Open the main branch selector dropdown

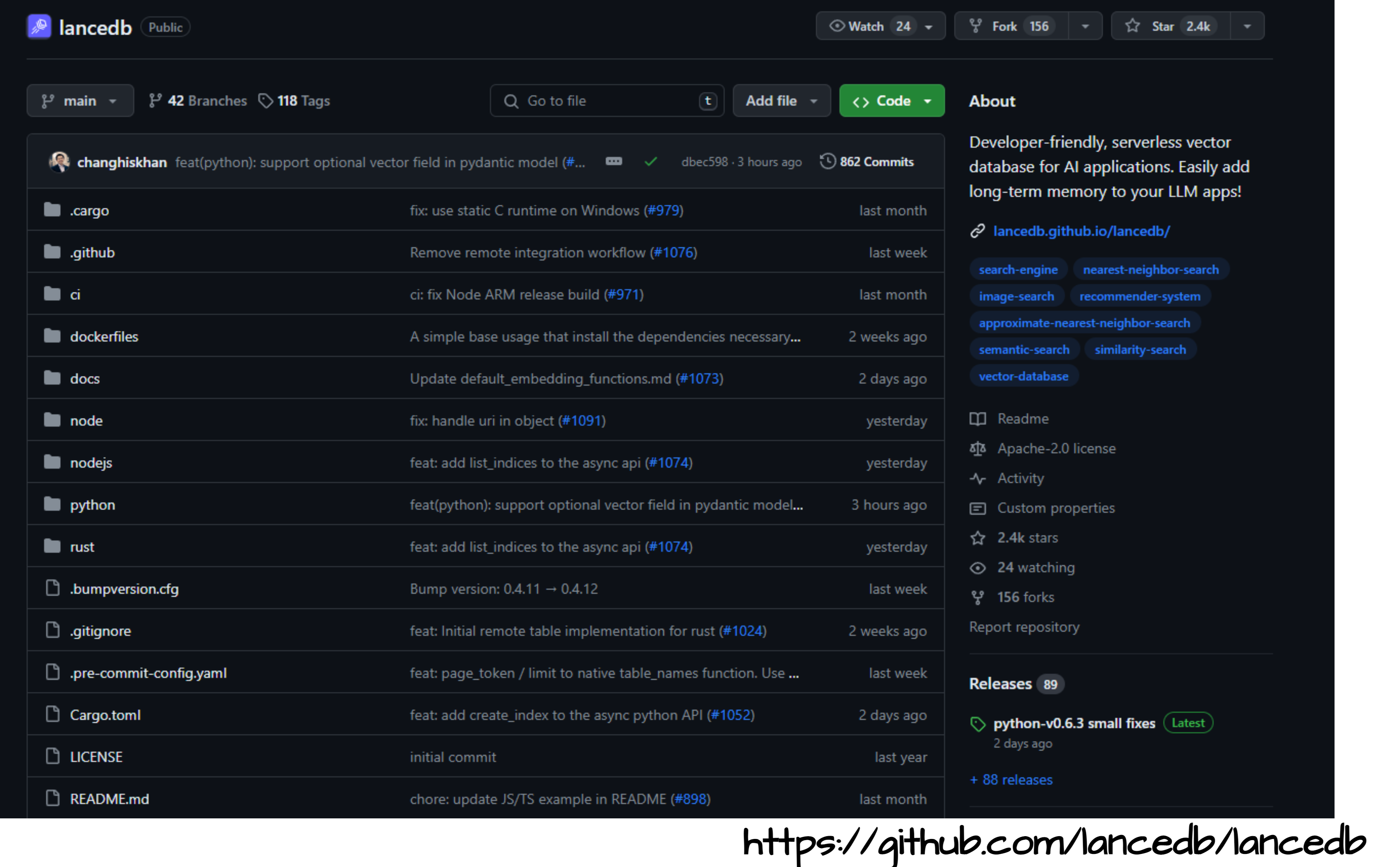80,101
